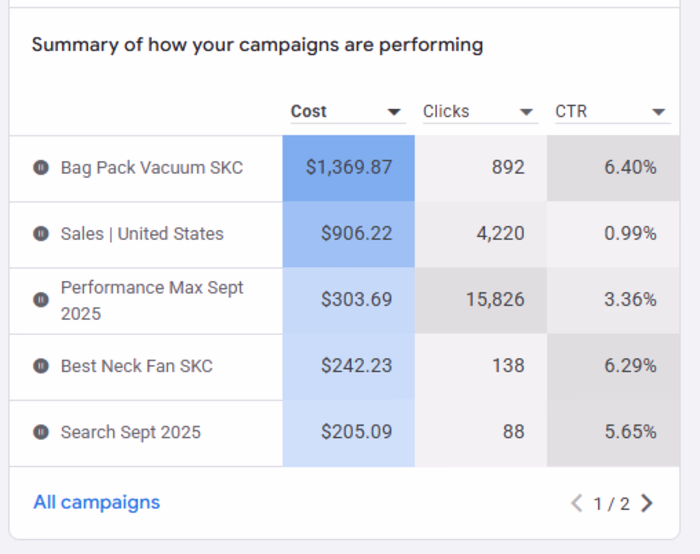700x554 pixels.
Task: Click paused status icon for Search Sept 2025
Action: pyautogui.click(x=41, y=432)
